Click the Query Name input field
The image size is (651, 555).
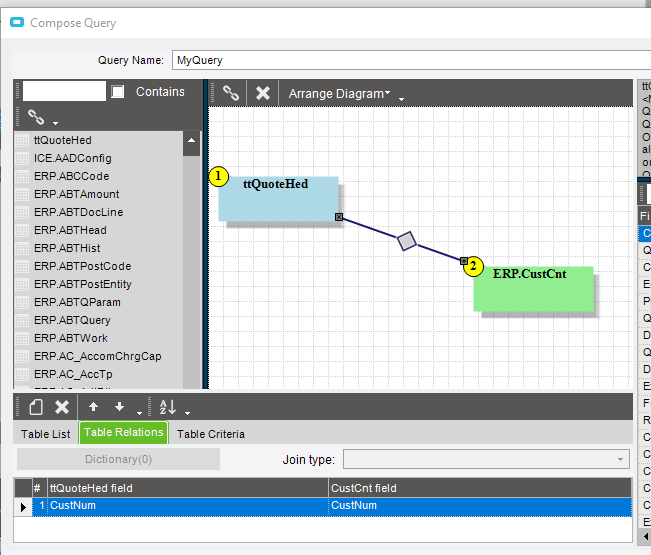click(411, 60)
